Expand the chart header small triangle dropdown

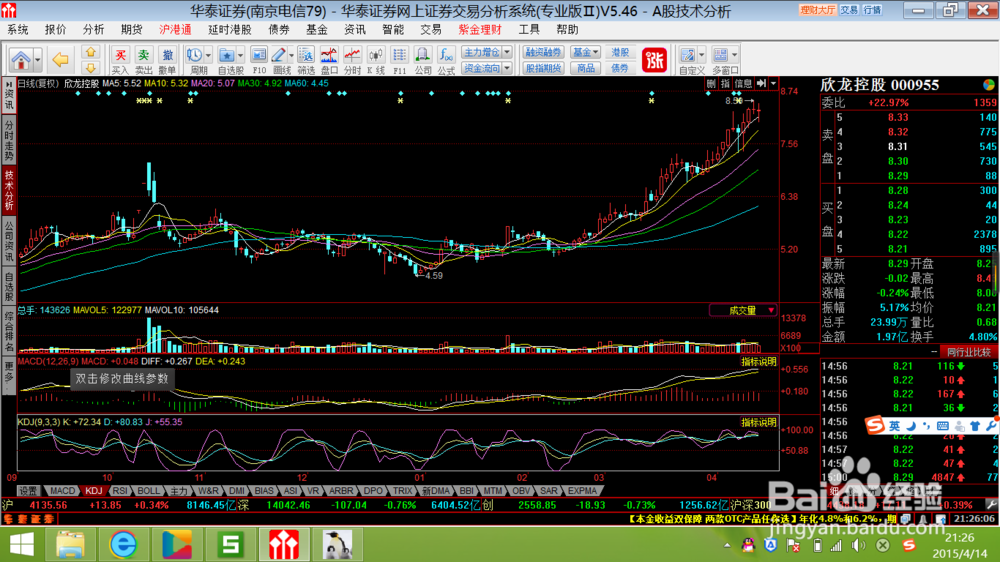click(x=774, y=84)
